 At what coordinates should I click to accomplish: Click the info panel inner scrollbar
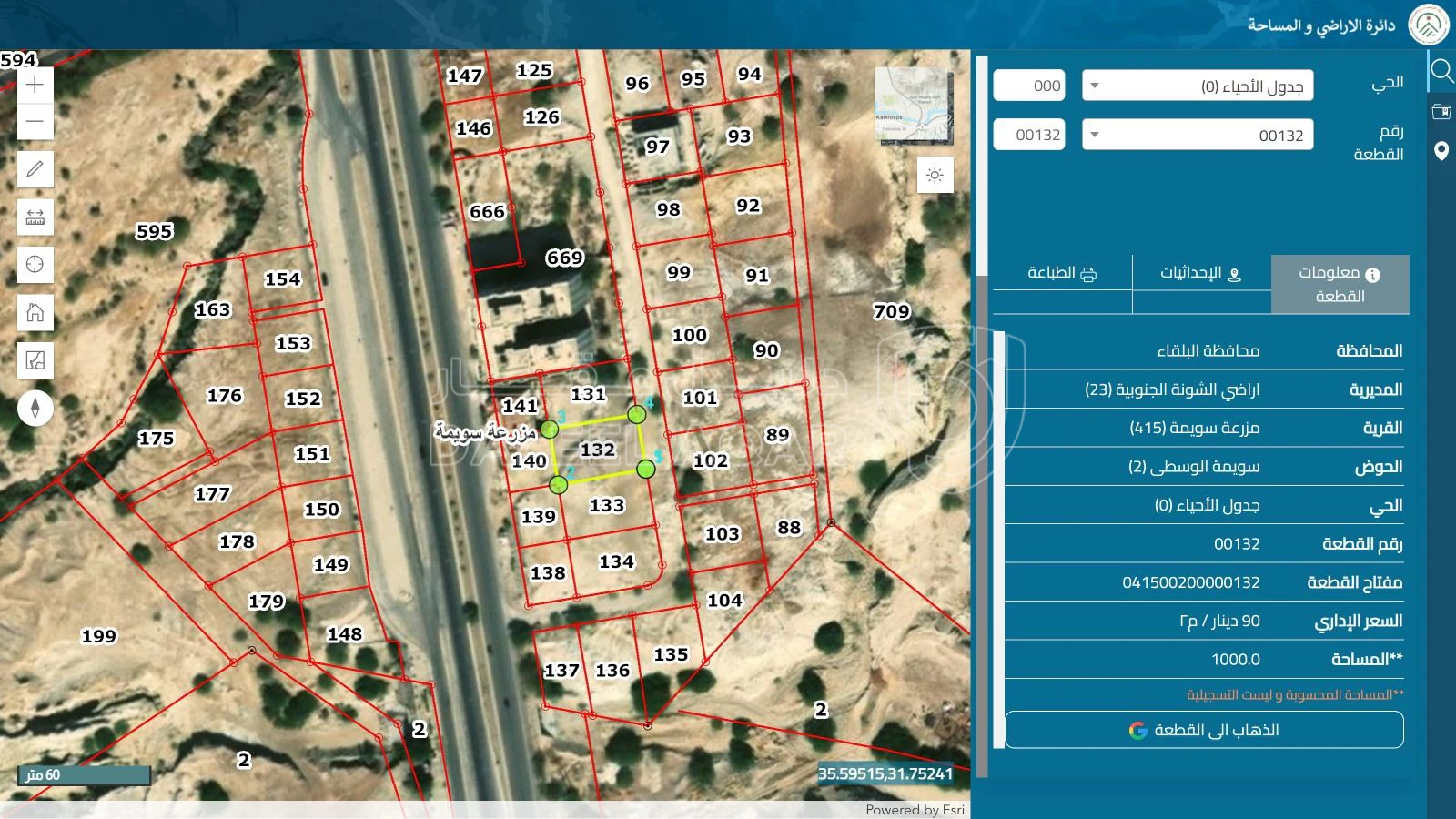coord(999,541)
